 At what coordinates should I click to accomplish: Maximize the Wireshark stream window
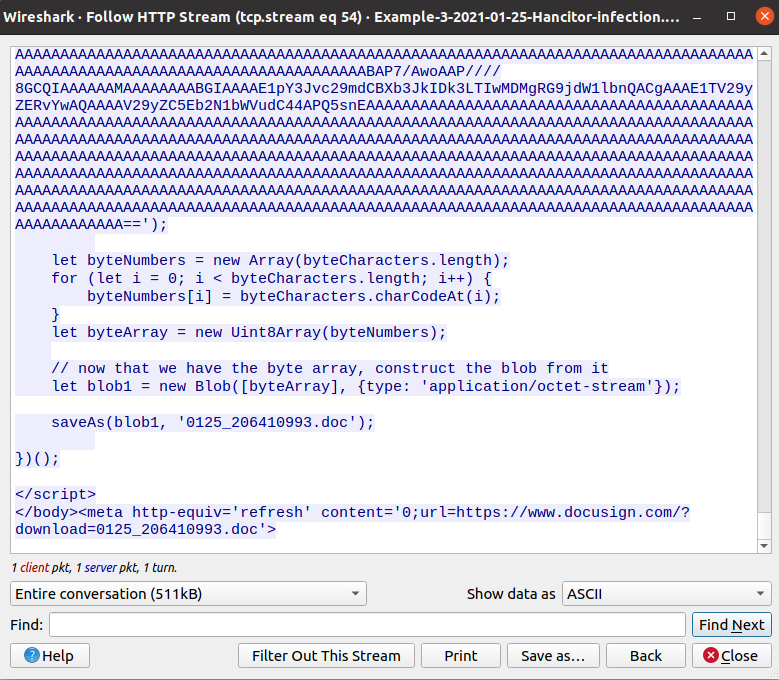pos(730,16)
